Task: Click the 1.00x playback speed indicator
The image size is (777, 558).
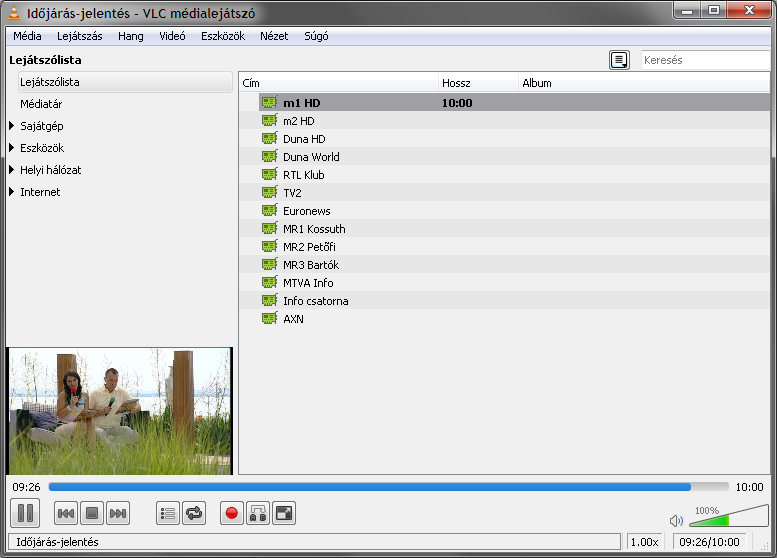Action: (x=644, y=542)
